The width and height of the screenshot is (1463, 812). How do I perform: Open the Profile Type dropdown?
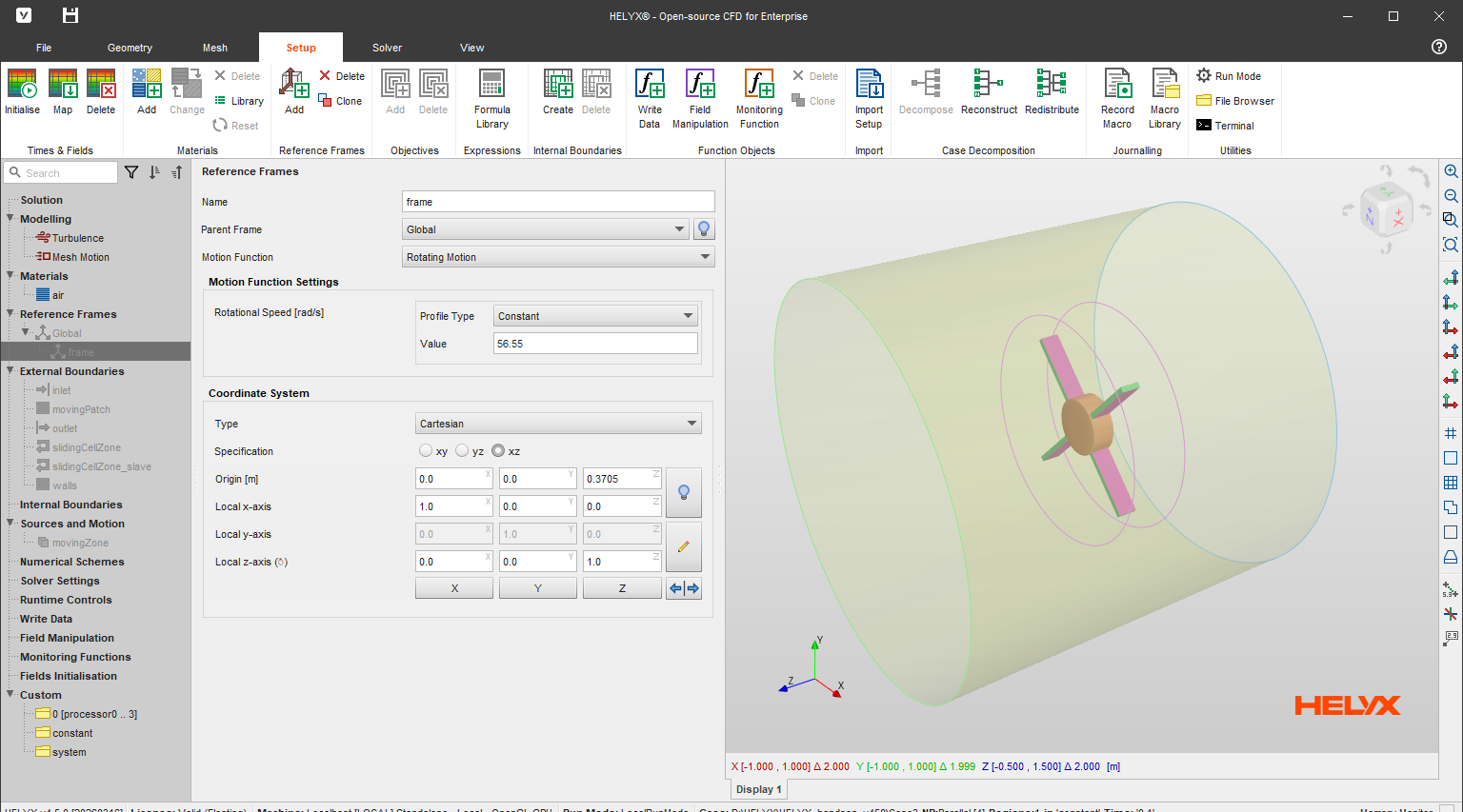pyautogui.click(x=595, y=316)
